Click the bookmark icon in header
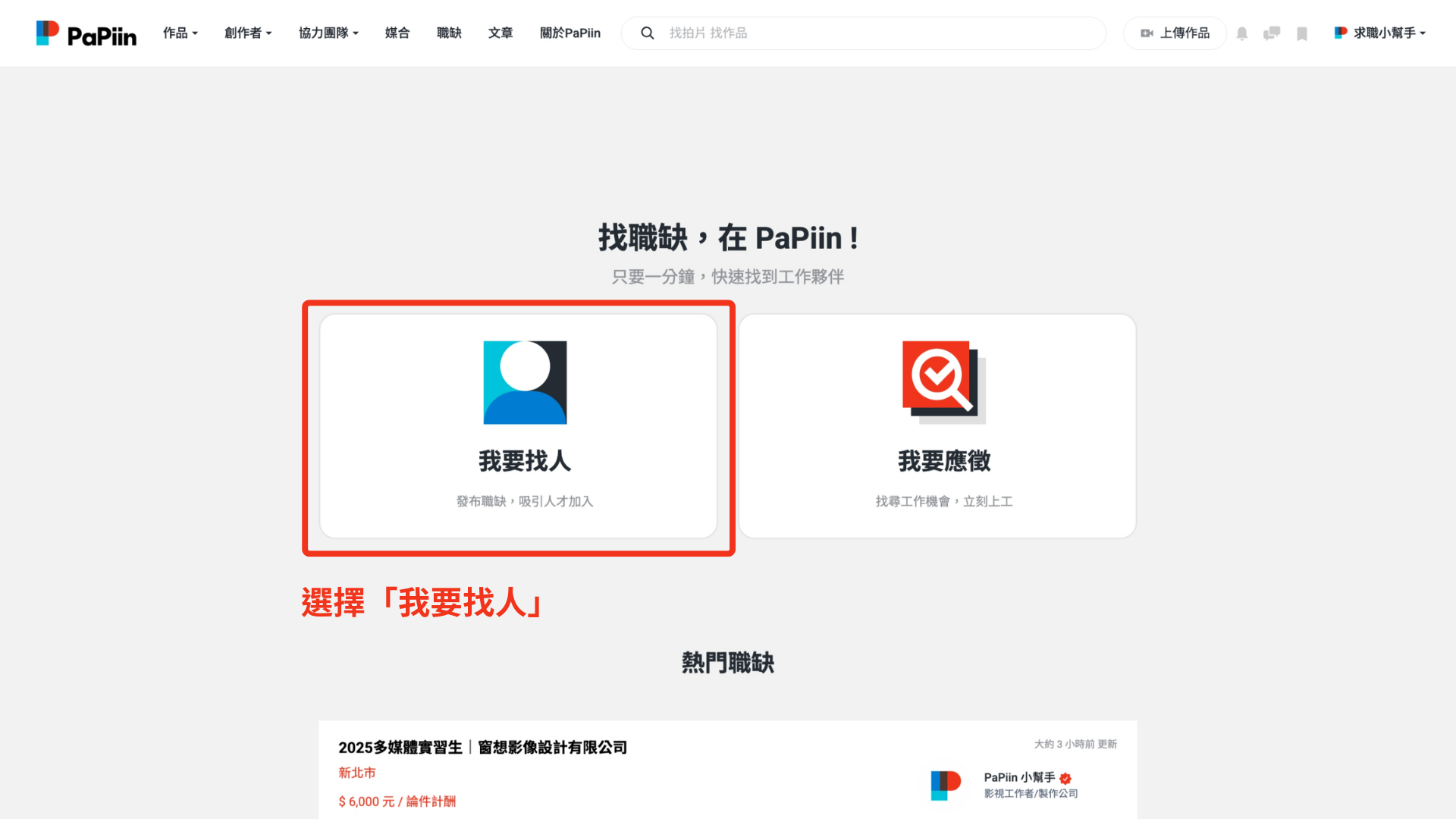The width and height of the screenshot is (1456, 819). [x=1302, y=33]
